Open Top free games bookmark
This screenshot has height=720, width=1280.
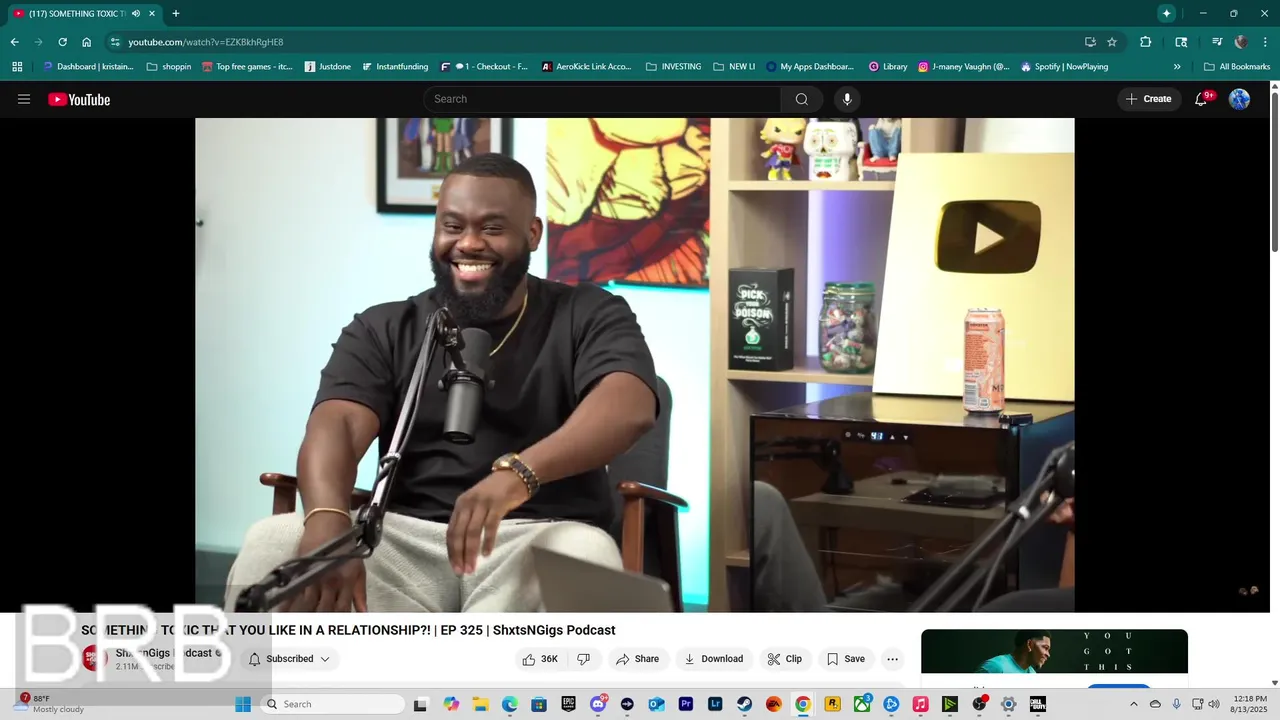click(247, 67)
